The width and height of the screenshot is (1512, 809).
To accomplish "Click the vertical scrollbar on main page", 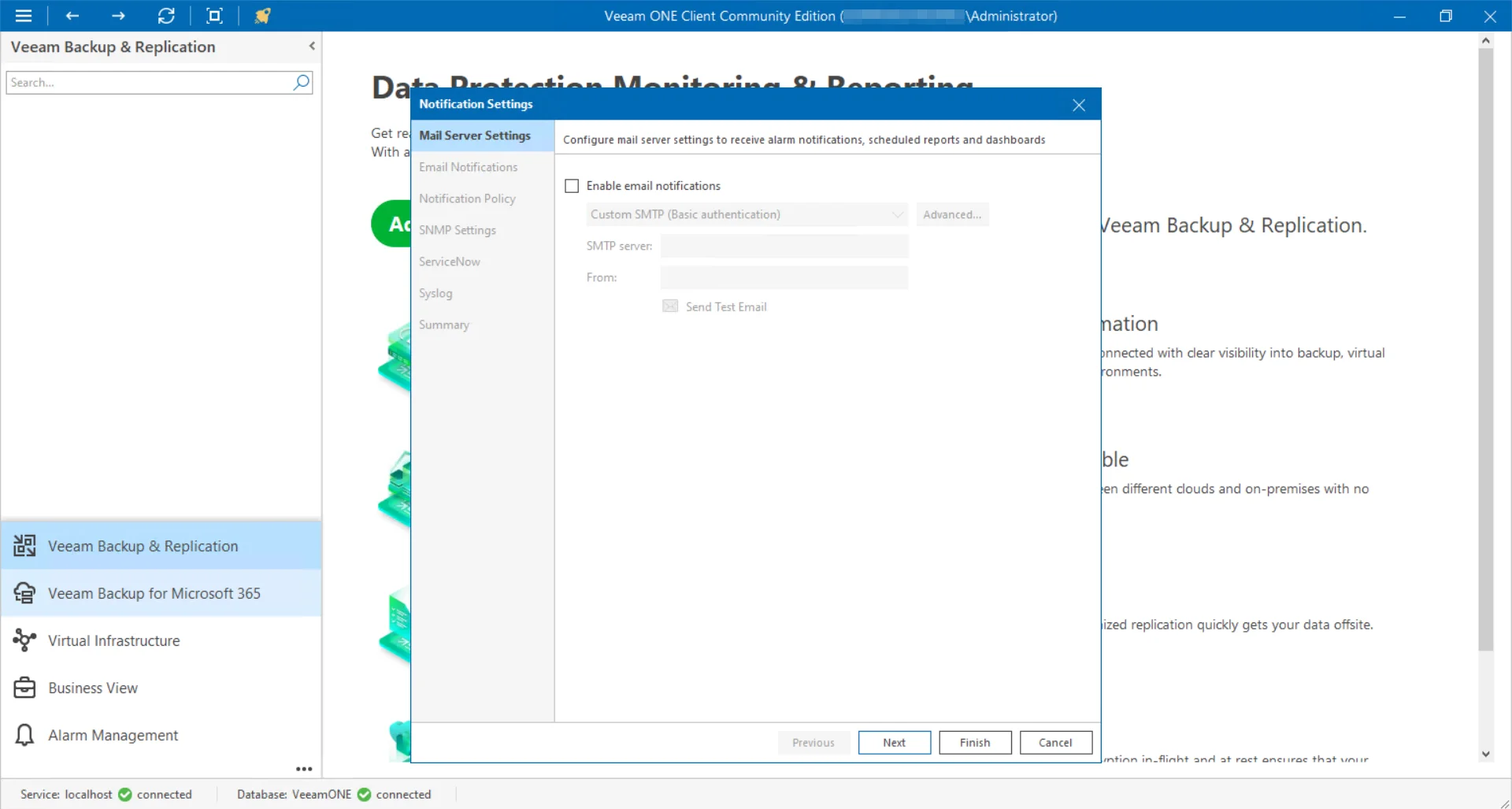I will [x=1485, y=347].
